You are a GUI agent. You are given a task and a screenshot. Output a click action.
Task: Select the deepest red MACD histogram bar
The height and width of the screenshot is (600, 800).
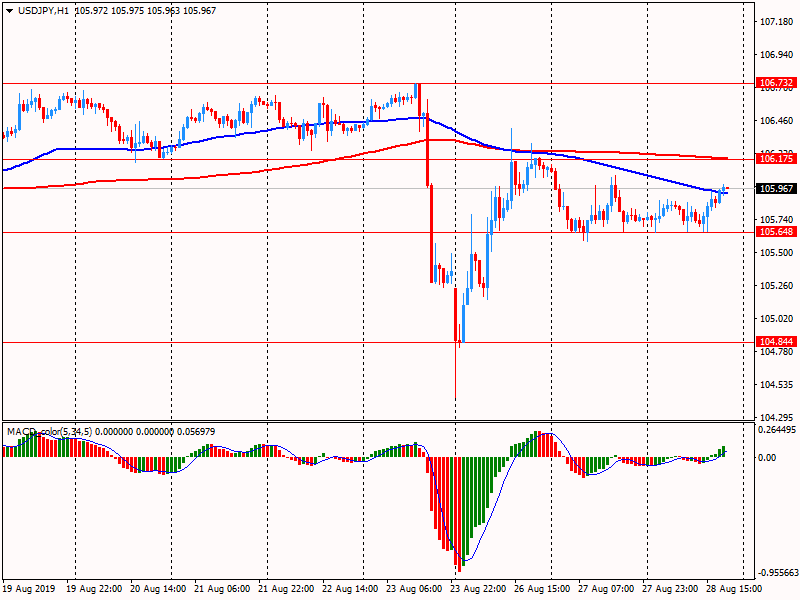pos(459,515)
